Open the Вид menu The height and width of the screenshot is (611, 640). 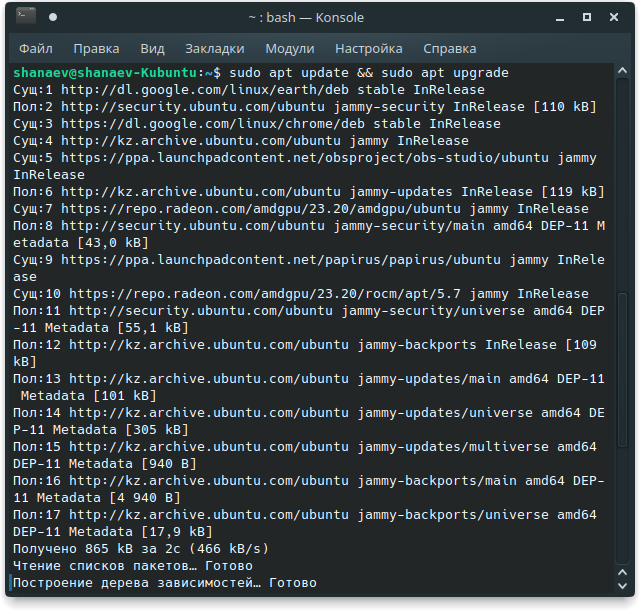tap(152, 49)
